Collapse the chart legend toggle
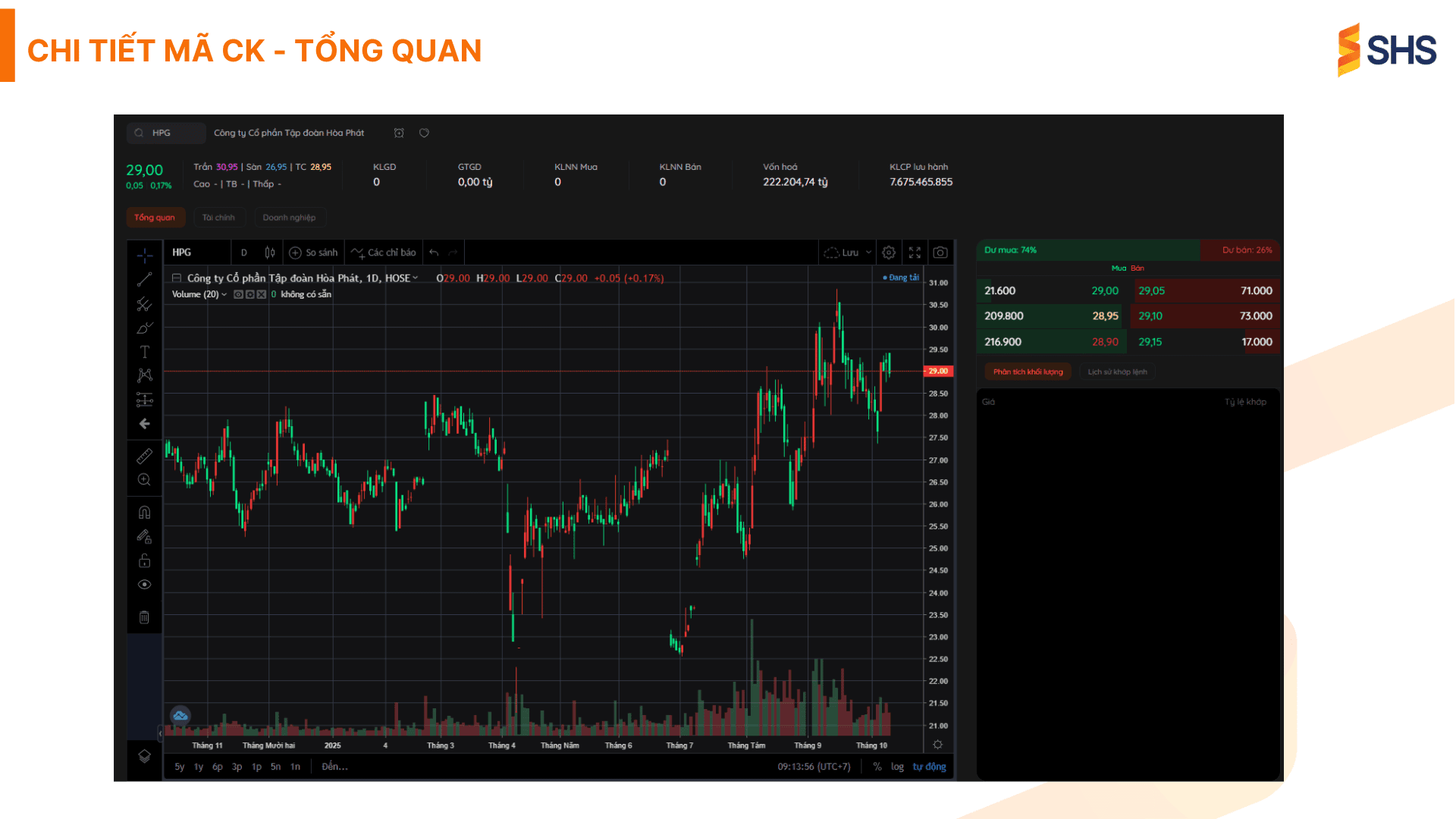 point(177,278)
